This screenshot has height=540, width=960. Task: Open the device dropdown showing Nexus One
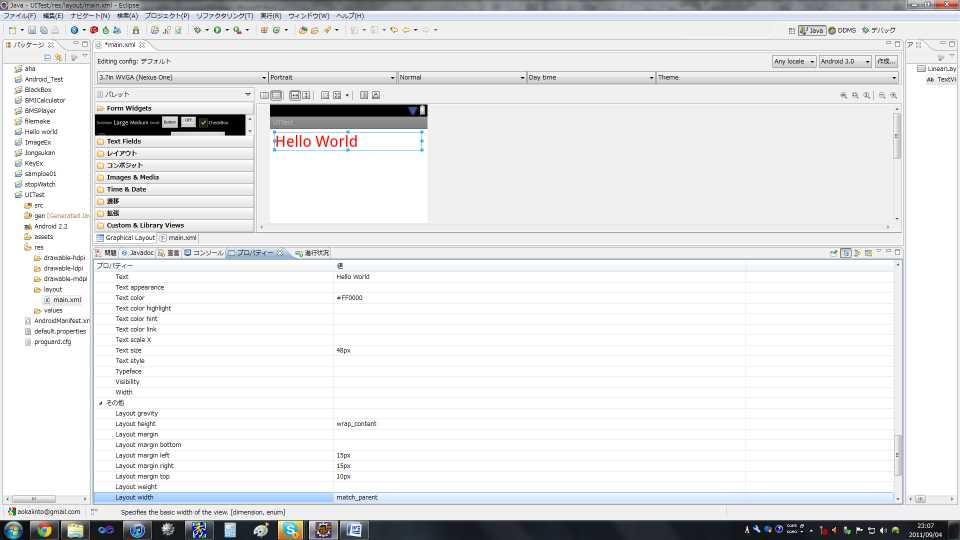181,77
